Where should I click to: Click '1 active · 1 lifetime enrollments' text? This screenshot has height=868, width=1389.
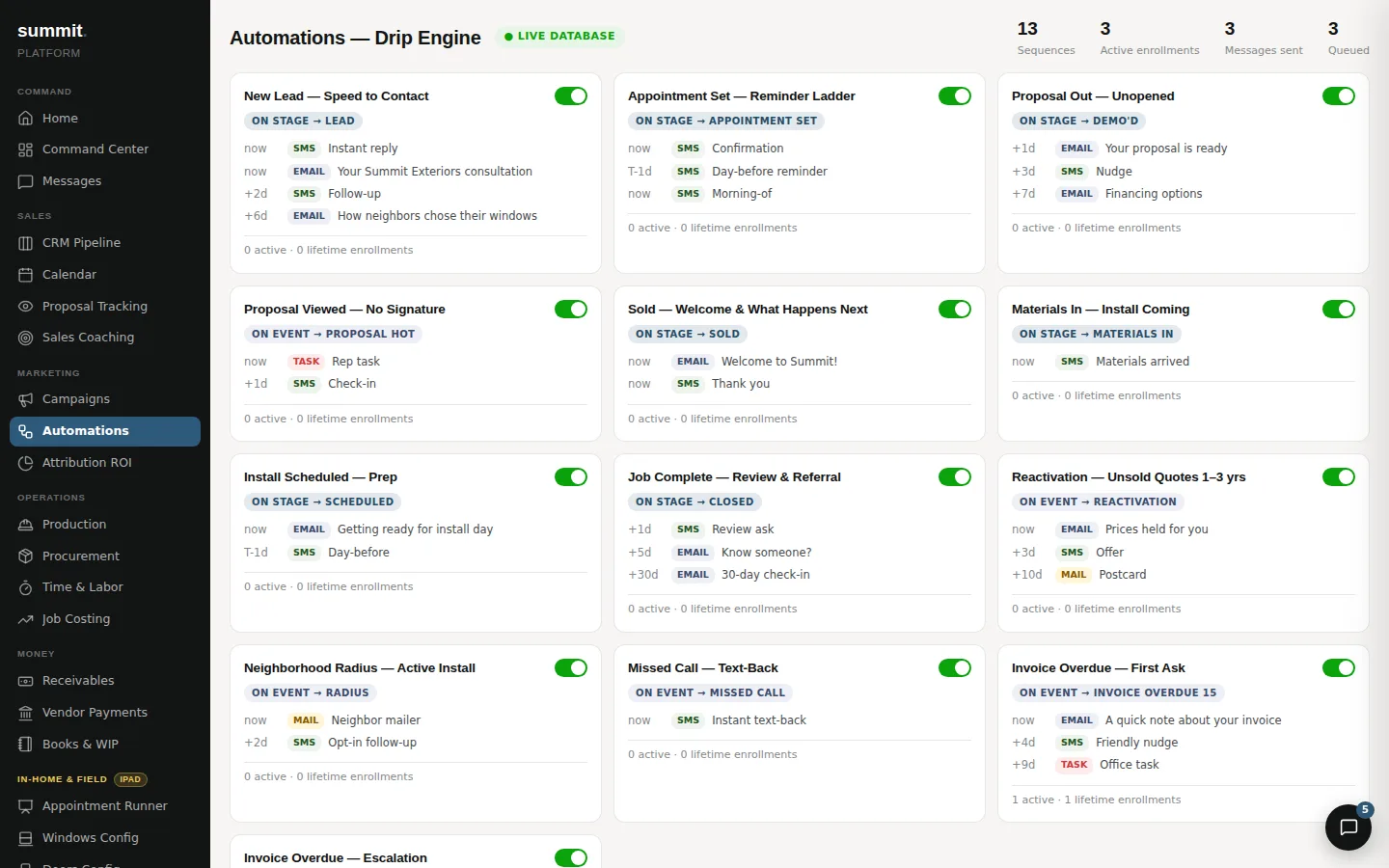(x=1096, y=800)
